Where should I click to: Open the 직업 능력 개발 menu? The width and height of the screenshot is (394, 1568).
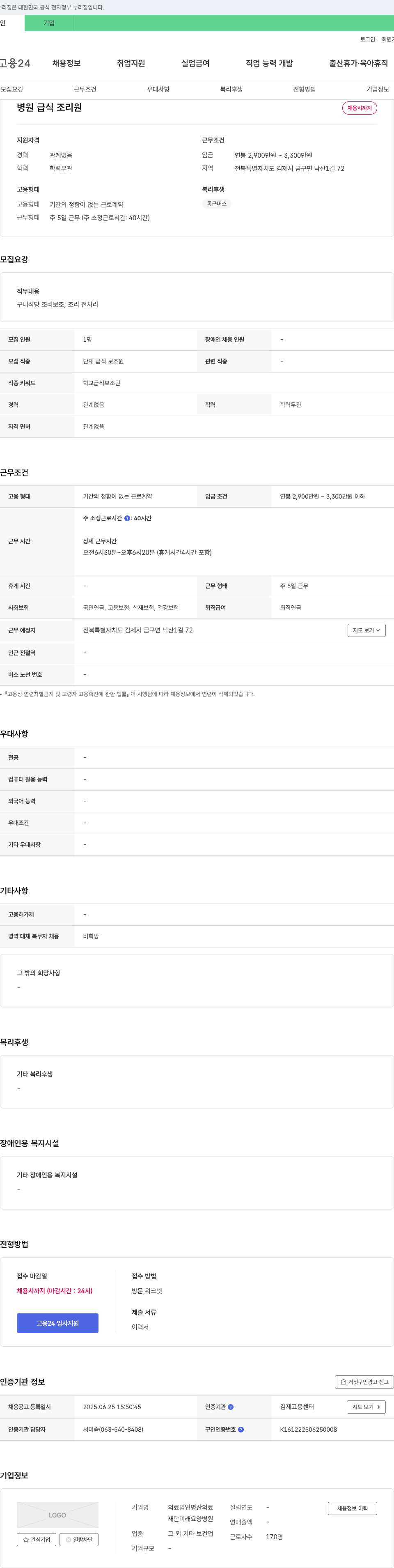click(269, 63)
